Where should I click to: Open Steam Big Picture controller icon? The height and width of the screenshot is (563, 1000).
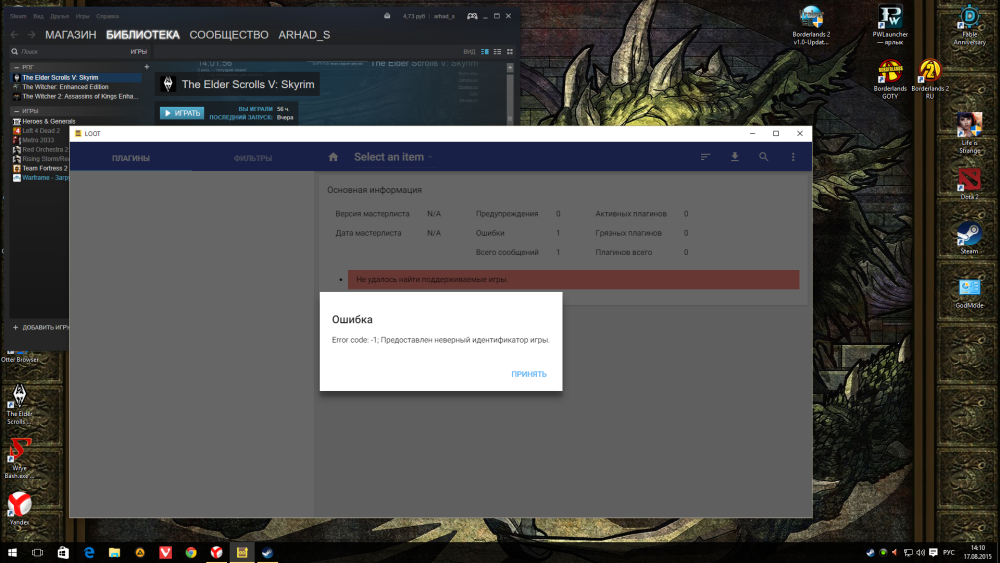coord(472,16)
